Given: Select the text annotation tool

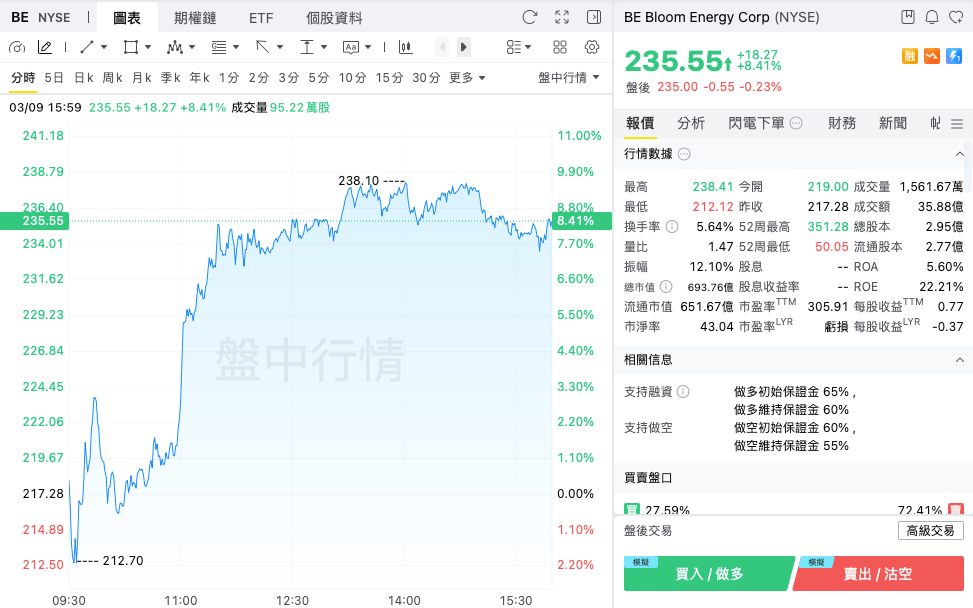Looking at the screenshot, I should [x=351, y=47].
